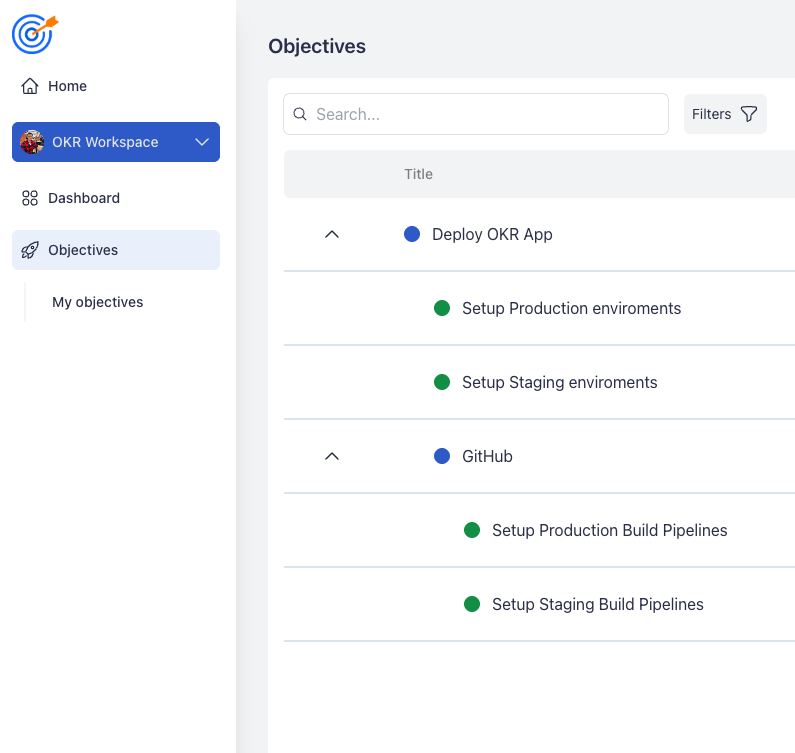Open the Home menu item
This screenshot has width=795, height=753.
click(67, 86)
